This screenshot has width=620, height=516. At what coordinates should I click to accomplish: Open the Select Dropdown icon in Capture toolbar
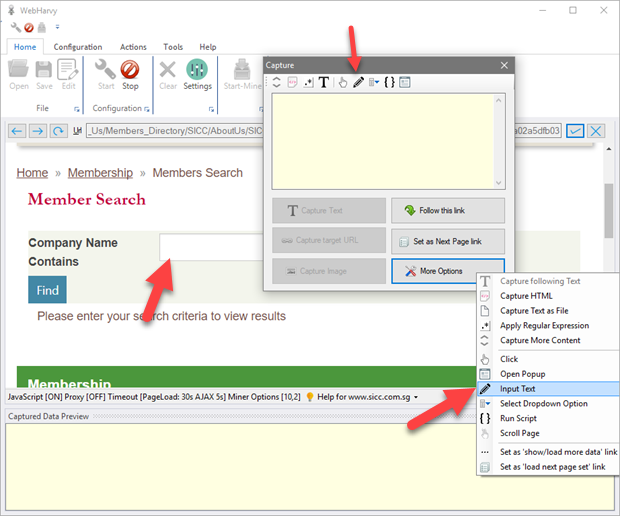point(374,83)
